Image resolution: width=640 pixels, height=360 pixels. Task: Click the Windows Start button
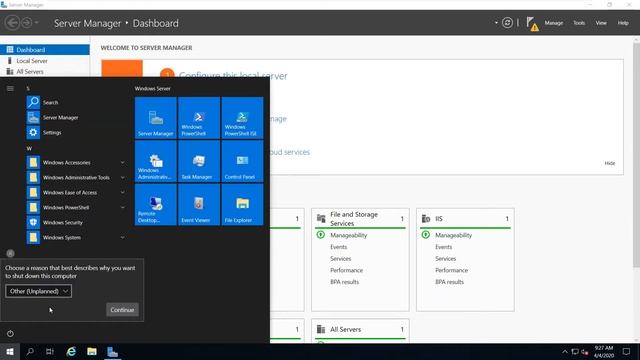click(10, 351)
